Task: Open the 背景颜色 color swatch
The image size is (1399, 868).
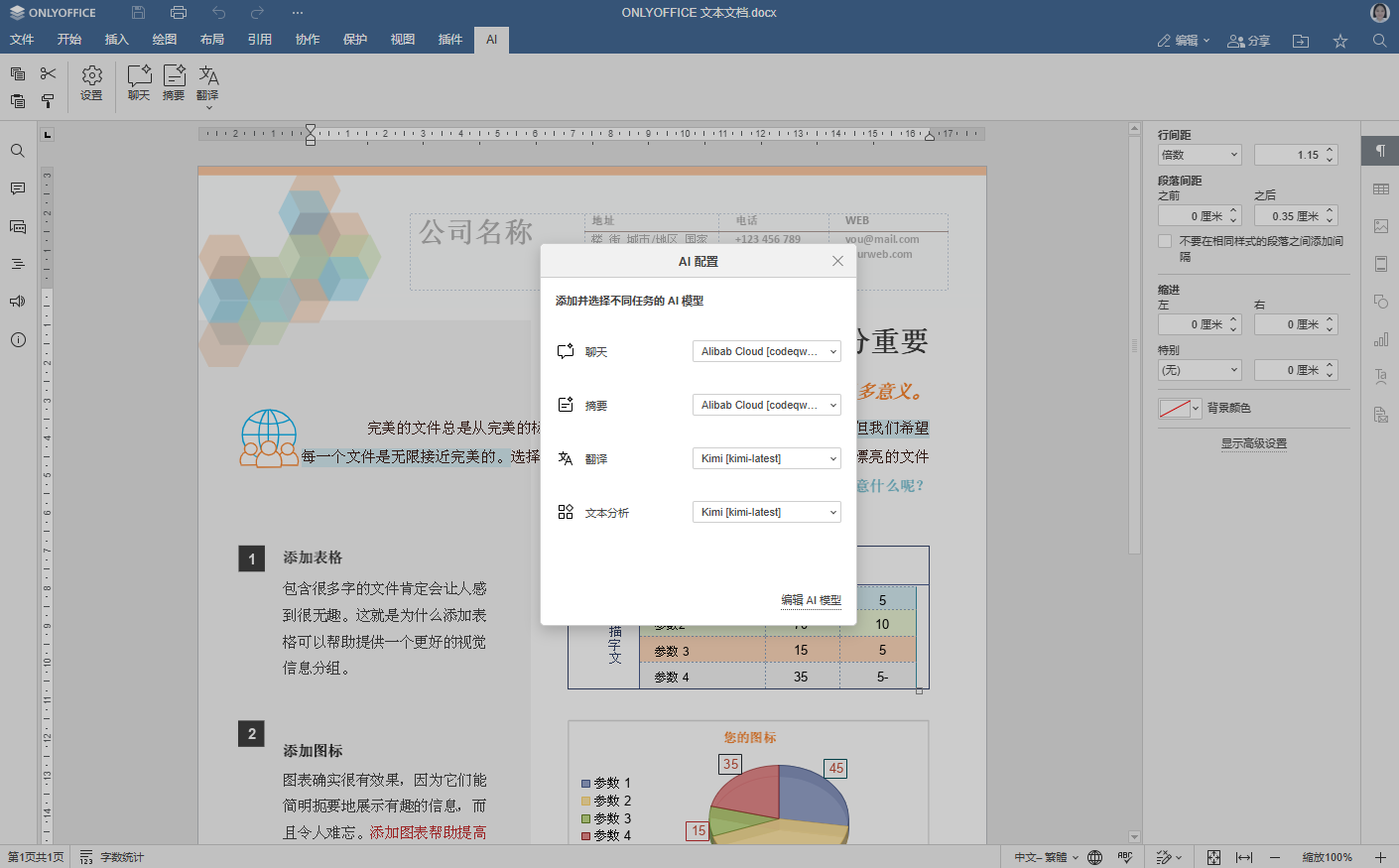Action: coord(1180,408)
